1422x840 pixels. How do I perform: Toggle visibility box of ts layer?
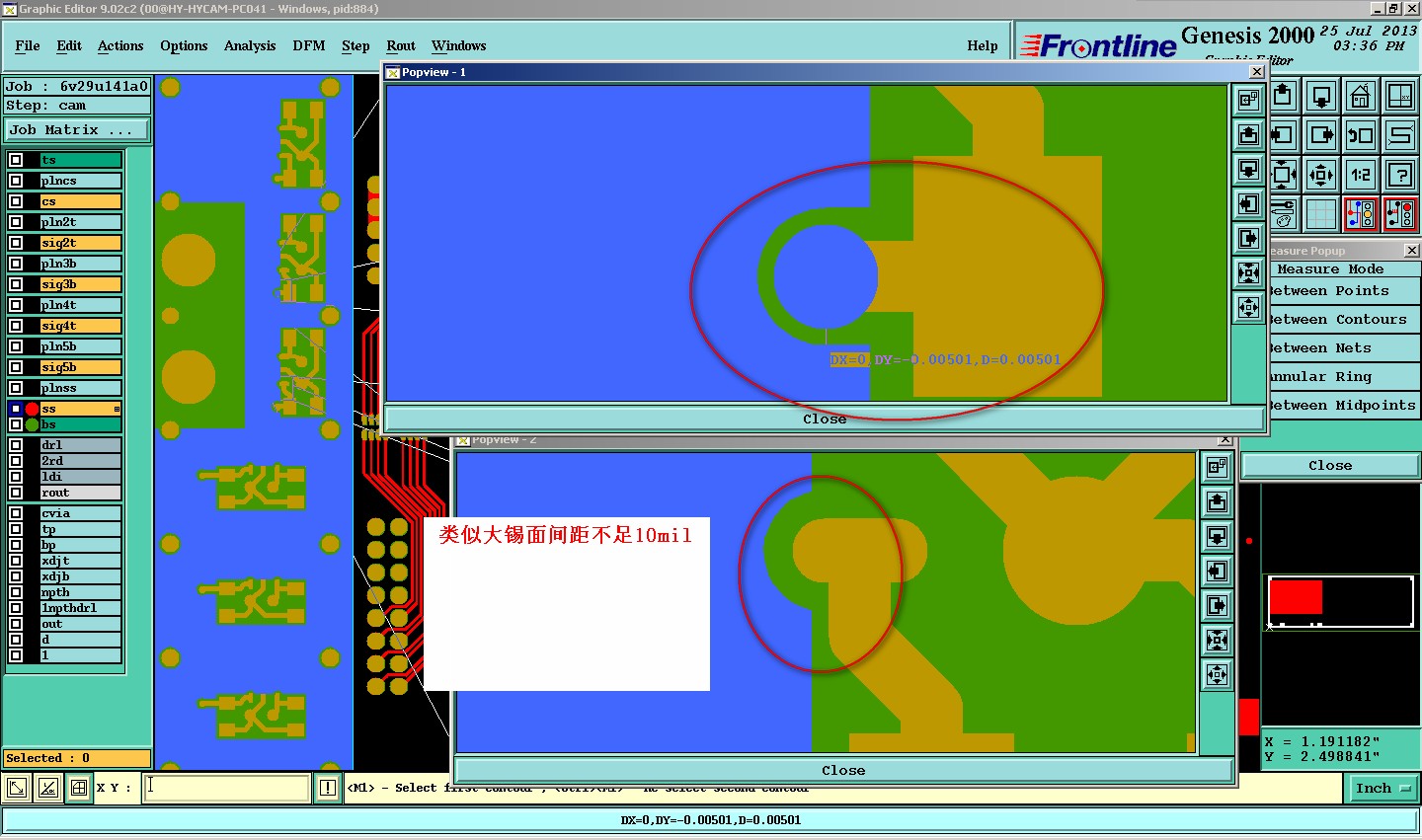(x=16, y=160)
